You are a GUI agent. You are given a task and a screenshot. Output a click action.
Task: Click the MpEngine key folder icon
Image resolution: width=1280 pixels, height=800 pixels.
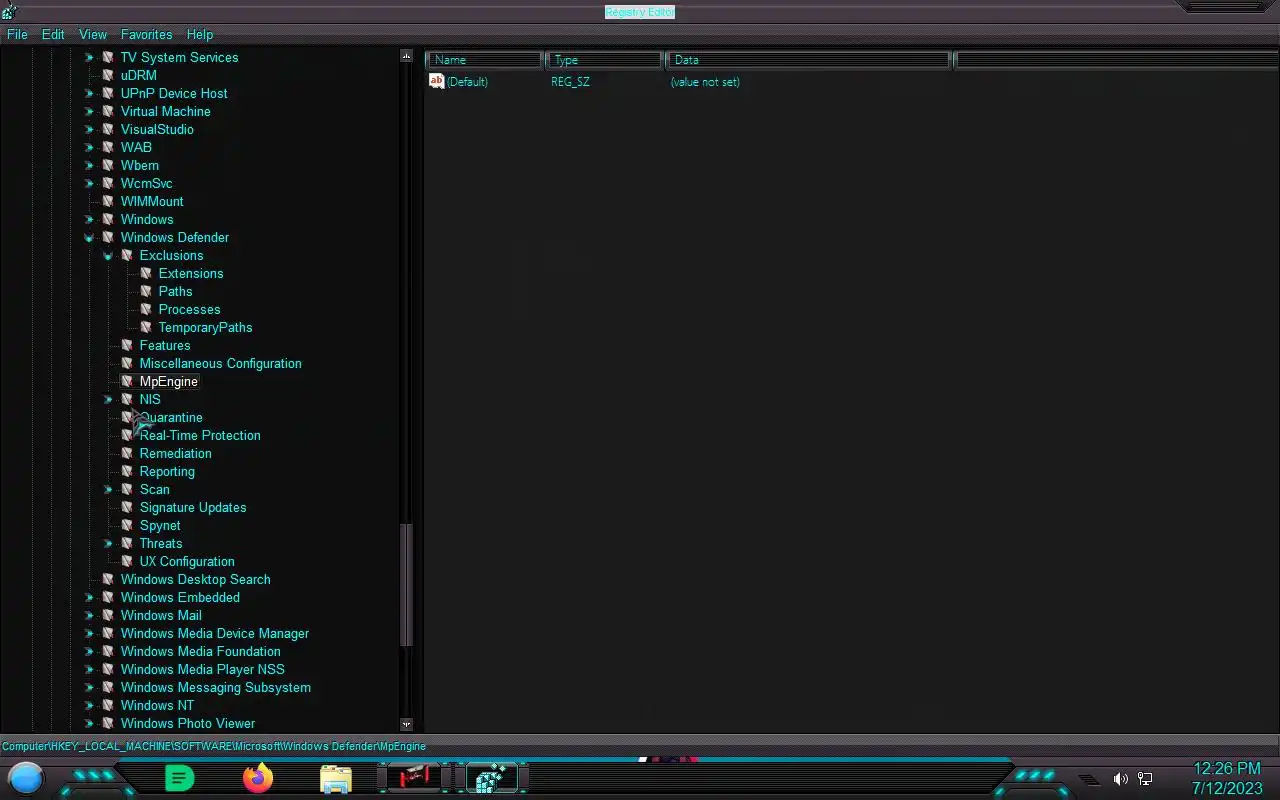coord(127,381)
